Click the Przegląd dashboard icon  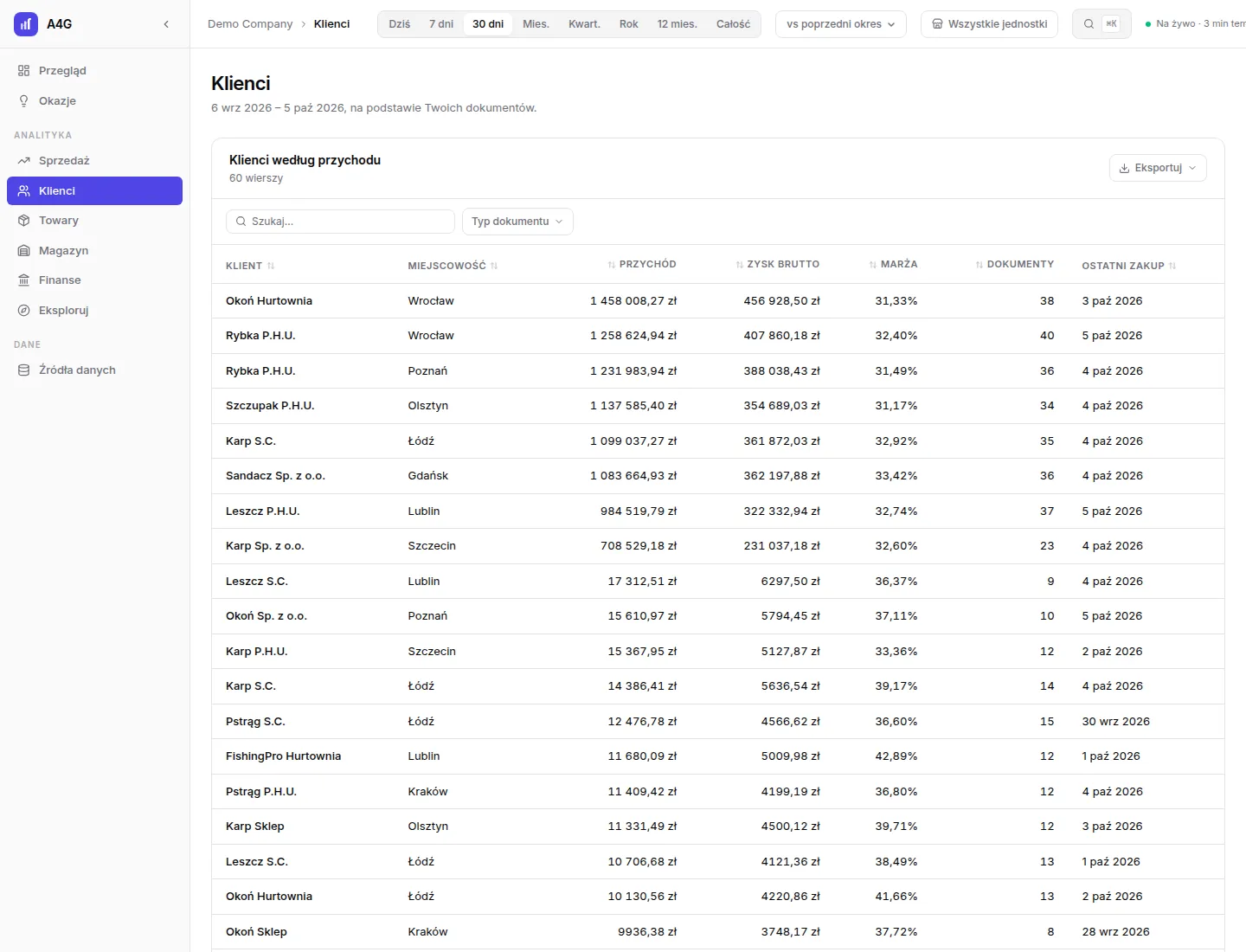tap(24, 71)
